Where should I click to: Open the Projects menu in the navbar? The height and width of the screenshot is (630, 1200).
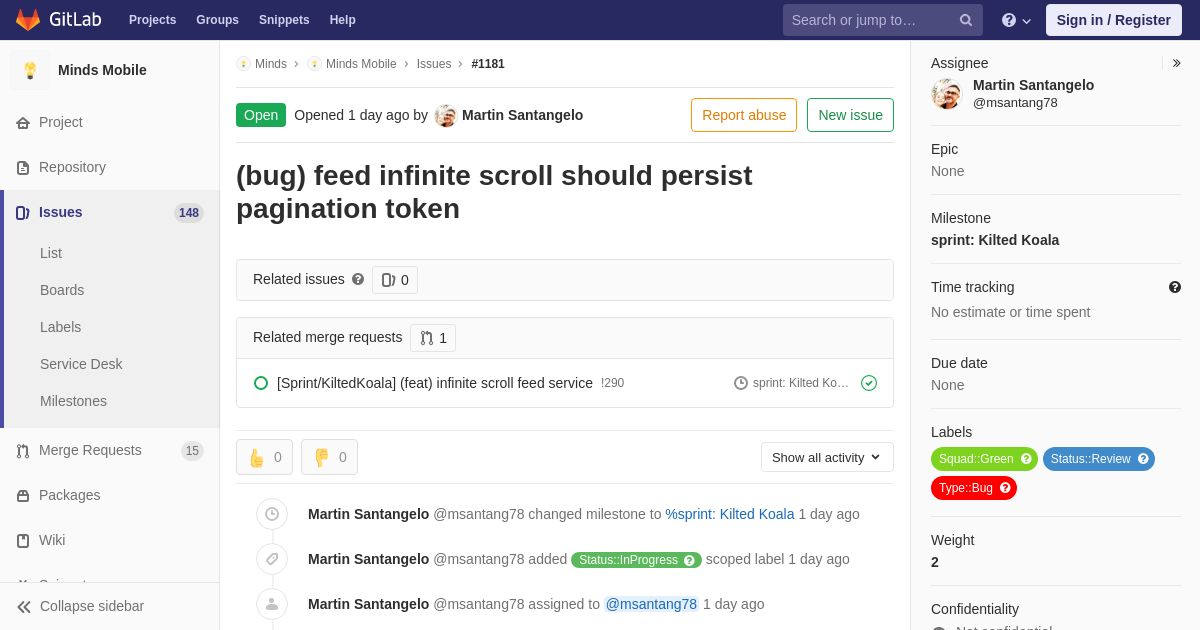(152, 20)
